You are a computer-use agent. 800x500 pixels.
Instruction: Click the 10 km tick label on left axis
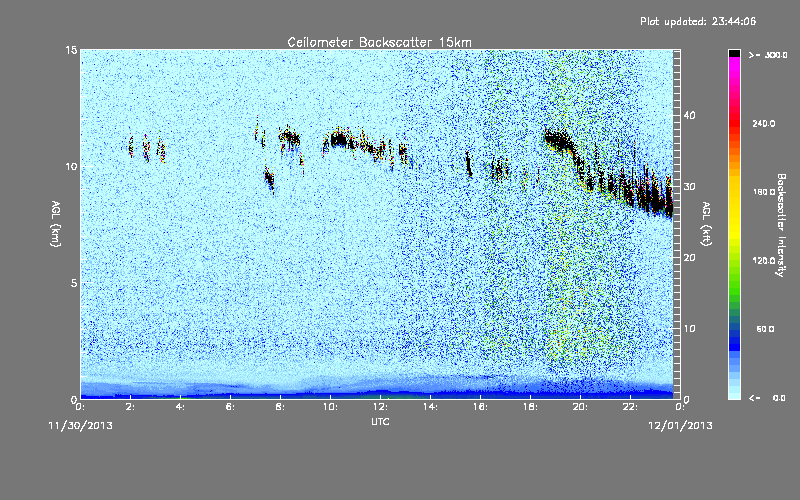click(71, 167)
